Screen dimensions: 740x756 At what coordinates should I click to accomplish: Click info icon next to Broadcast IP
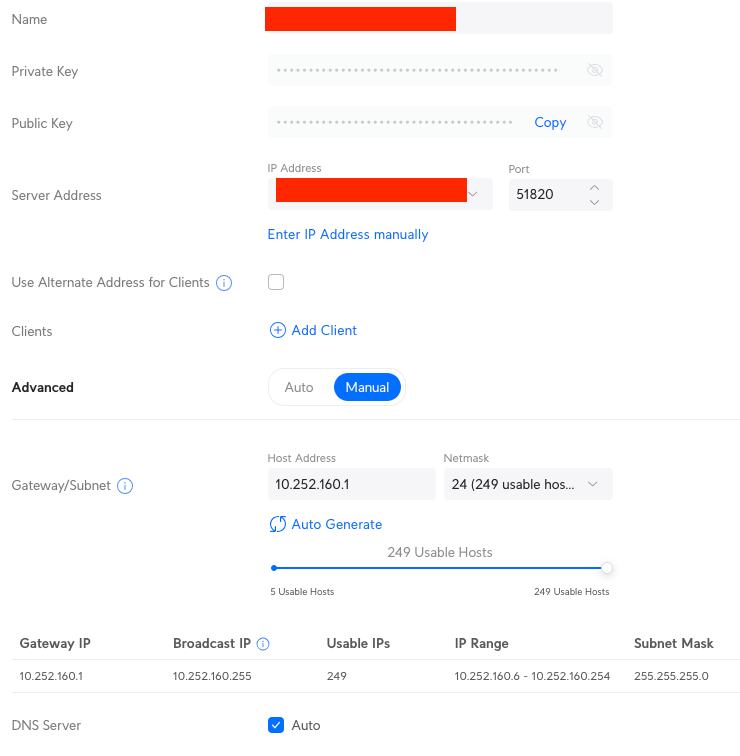(x=263, y=644)
